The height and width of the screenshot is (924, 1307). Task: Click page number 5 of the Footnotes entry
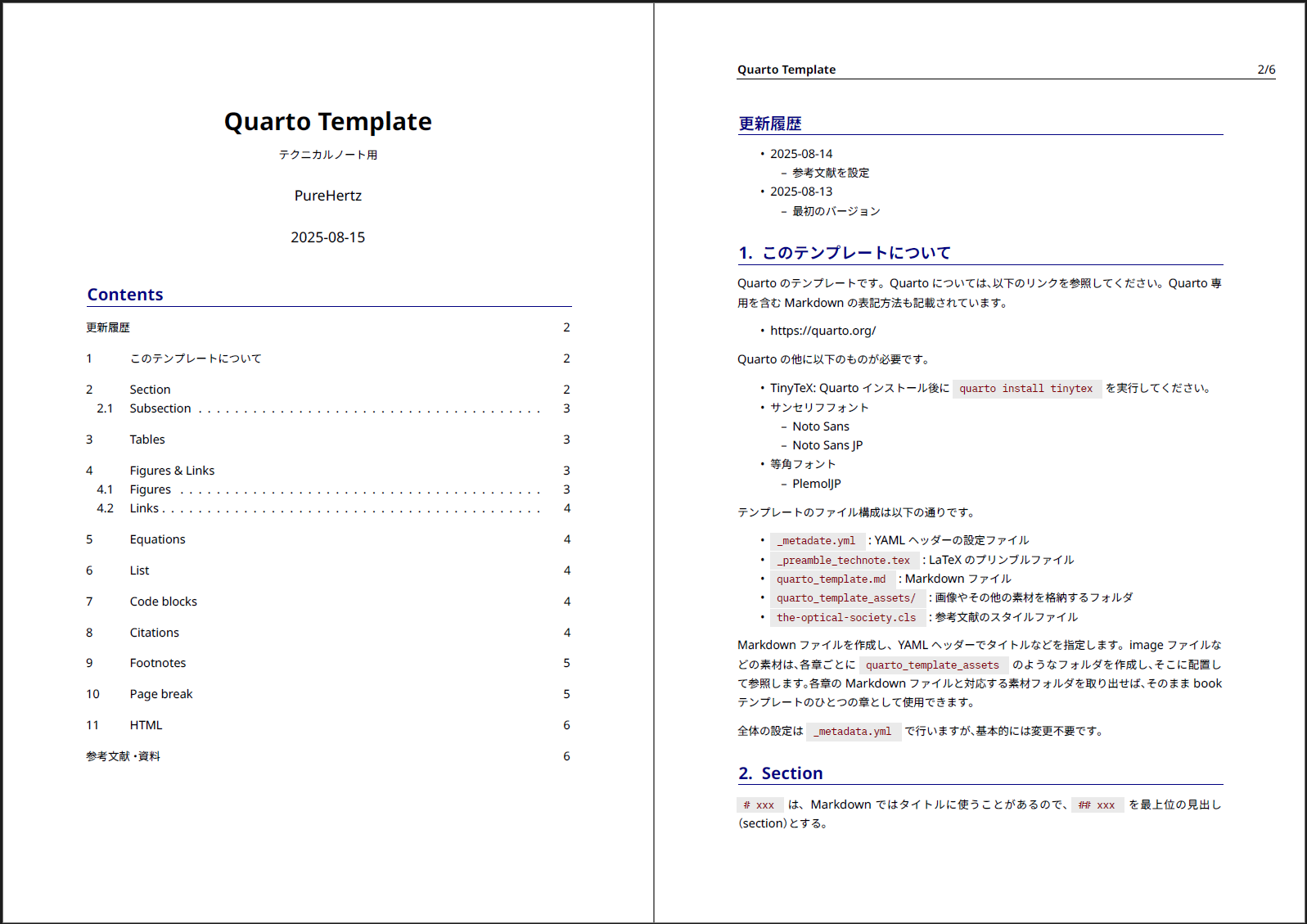pyautogui.click(x=566, y=663)
